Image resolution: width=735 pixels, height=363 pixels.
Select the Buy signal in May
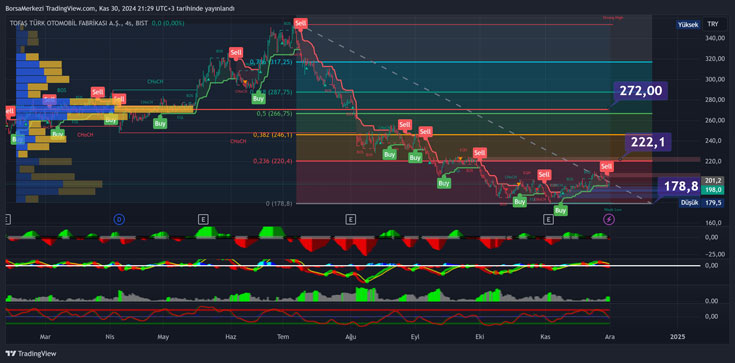tap(160, 124)
